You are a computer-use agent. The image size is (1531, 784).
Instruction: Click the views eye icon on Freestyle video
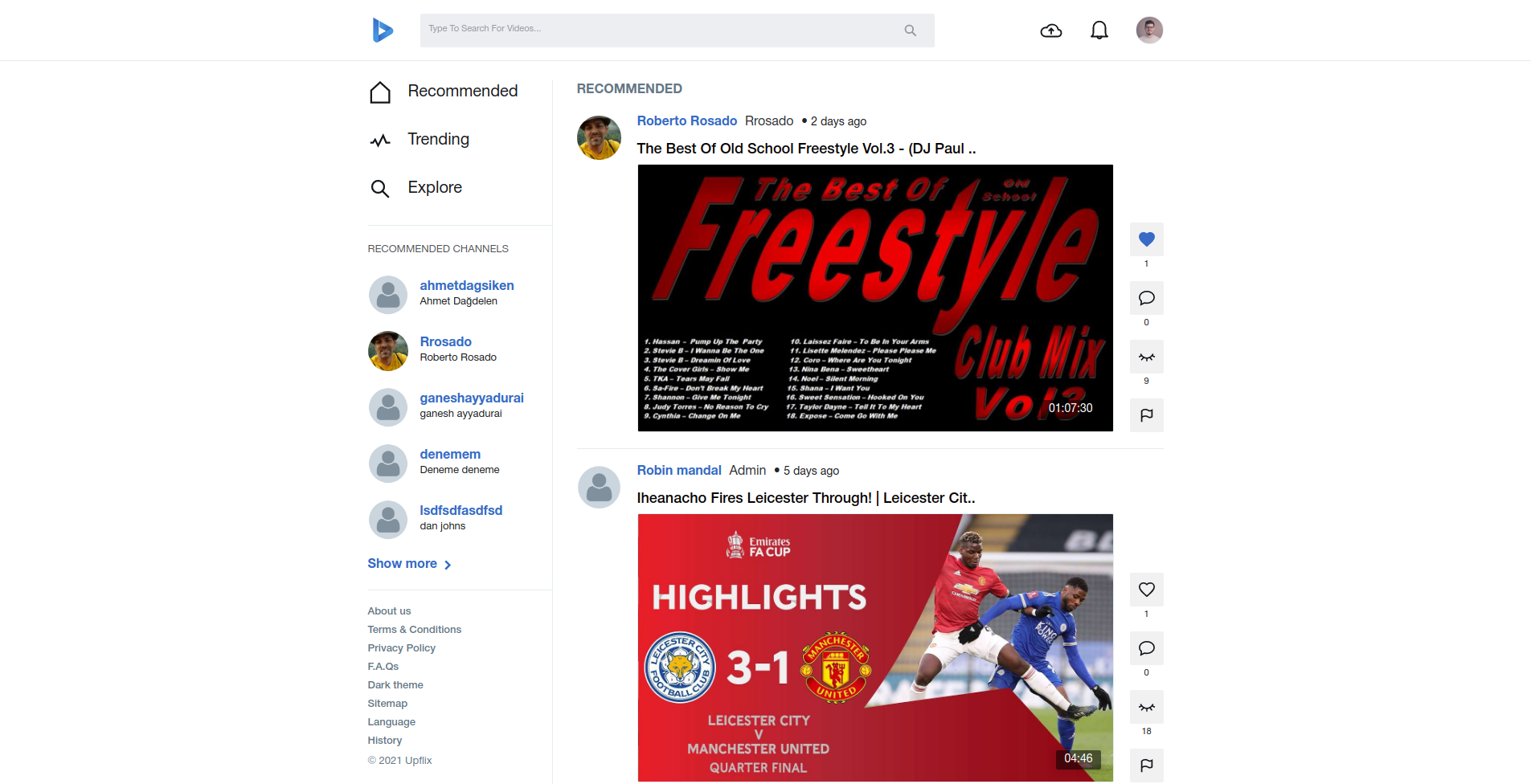point(1147,357)
